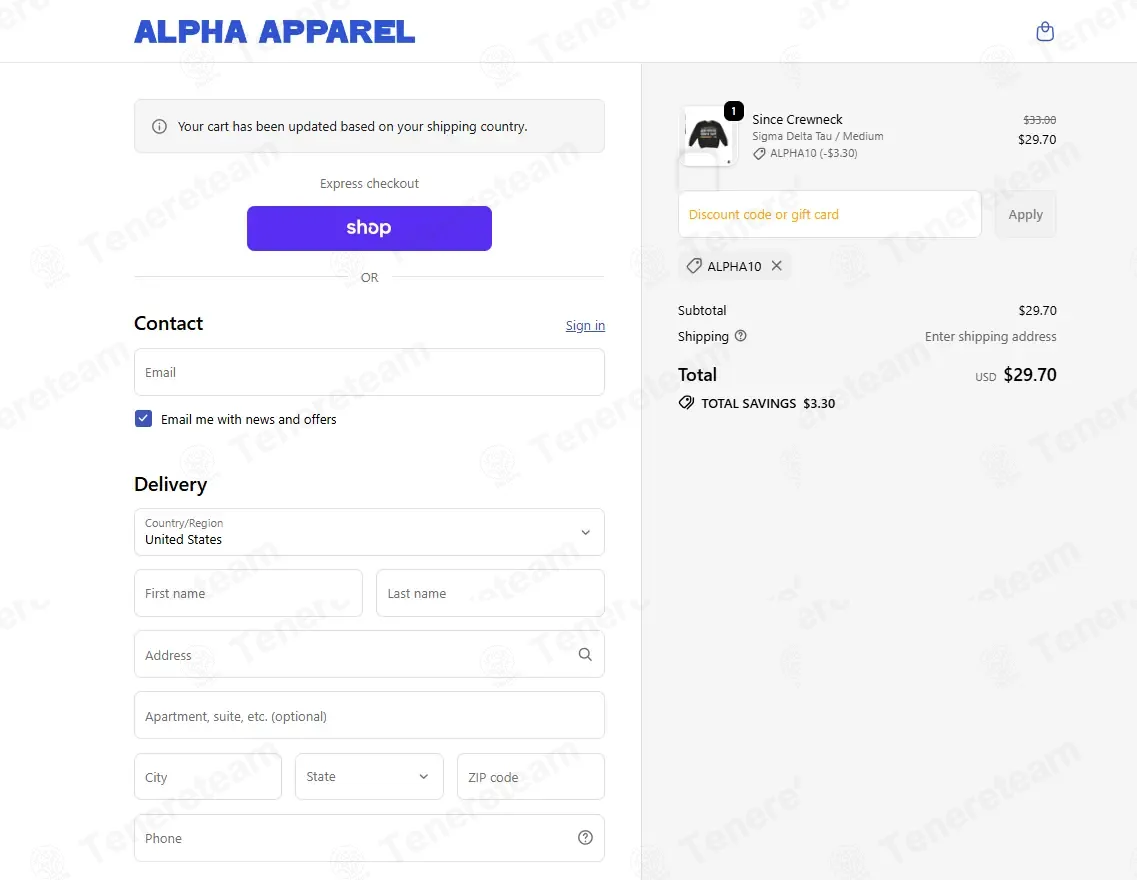1137x880 pixels.
Task: Focus the Last name field
Action: [x=490, y=593]
